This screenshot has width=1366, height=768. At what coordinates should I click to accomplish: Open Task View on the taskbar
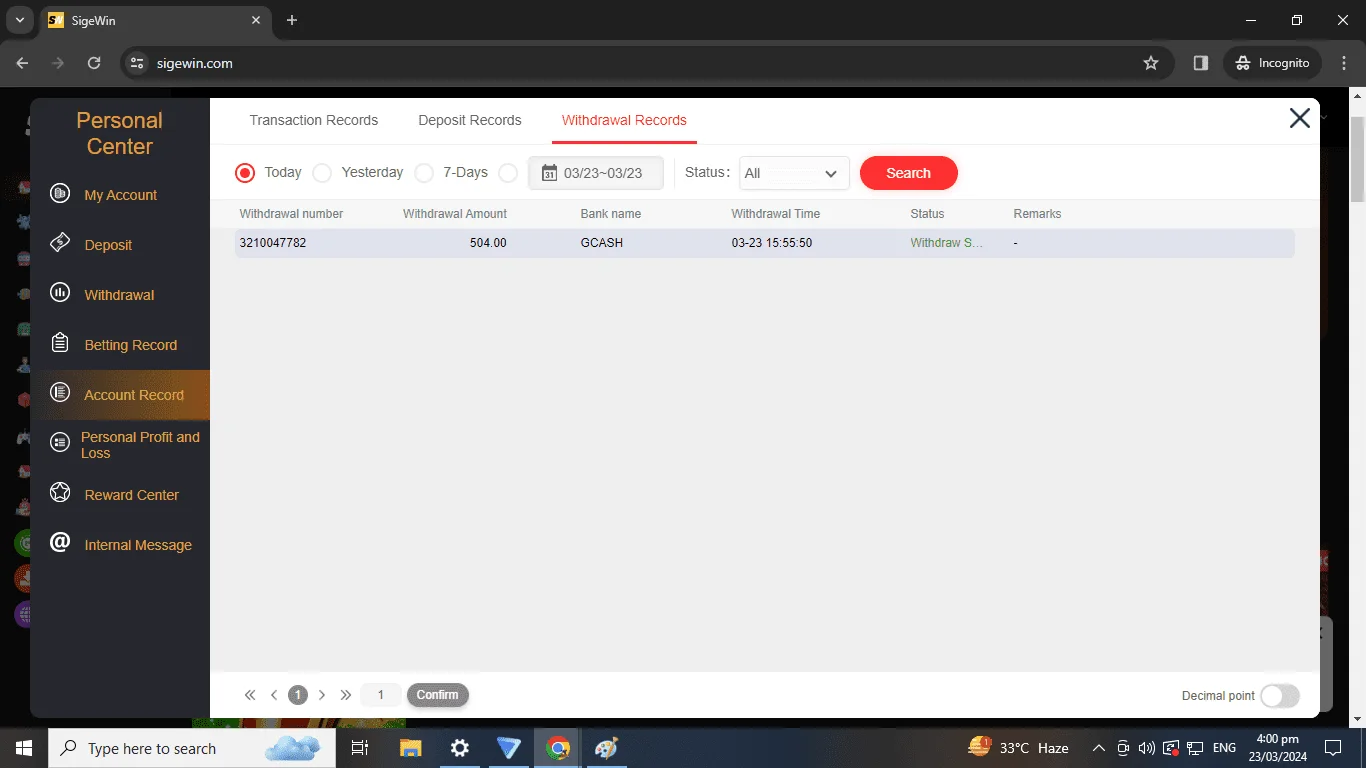pyautogui.click(x=360, y=748)
